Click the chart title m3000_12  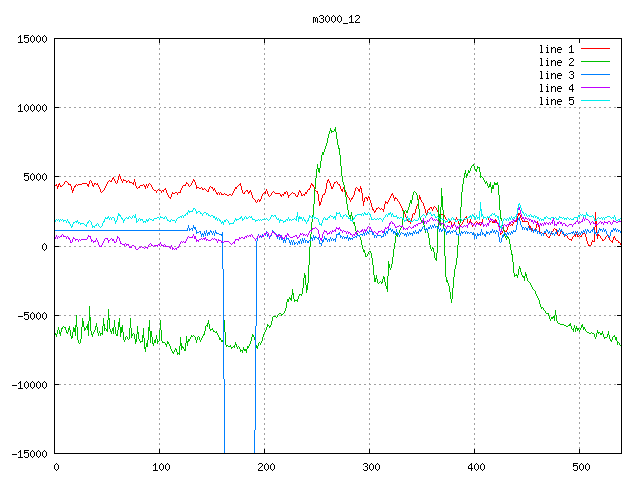click(335, 19)
